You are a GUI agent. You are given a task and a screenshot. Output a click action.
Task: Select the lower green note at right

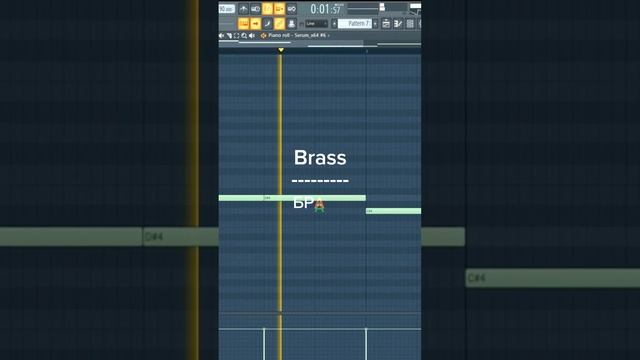393,211
